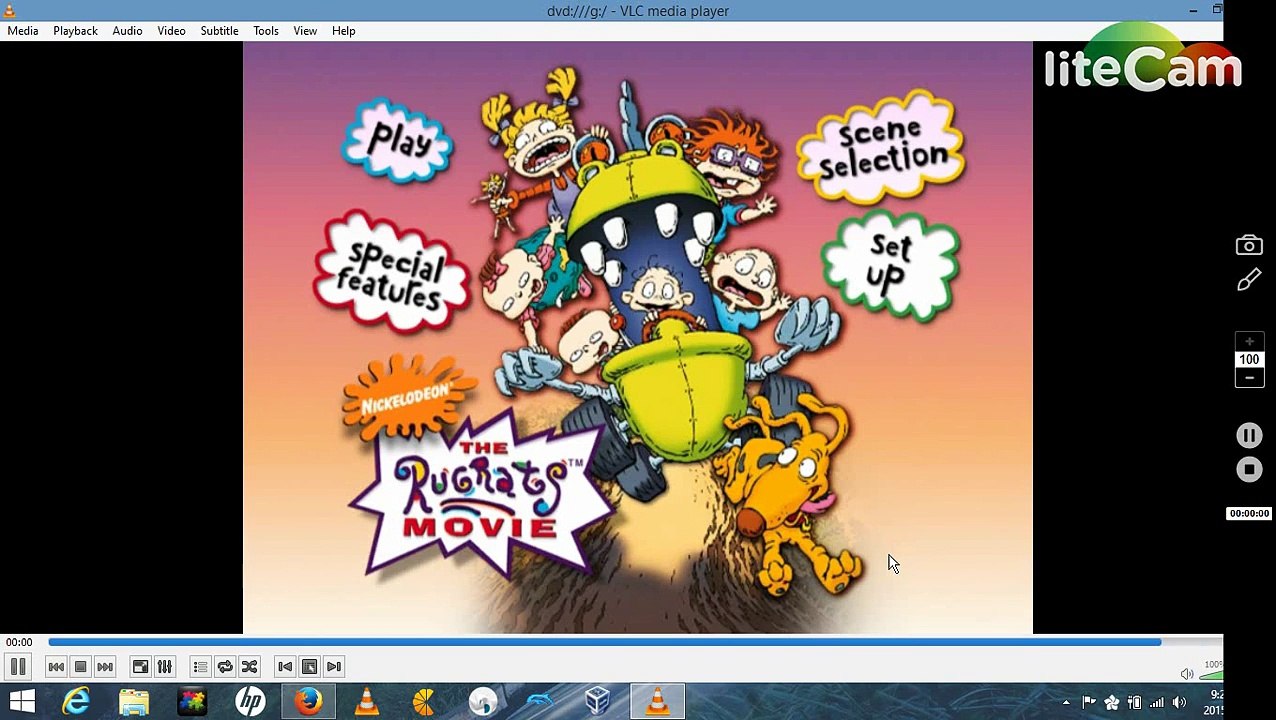Click the playback seek bar
1276x720 pixels.
point(604,642)
